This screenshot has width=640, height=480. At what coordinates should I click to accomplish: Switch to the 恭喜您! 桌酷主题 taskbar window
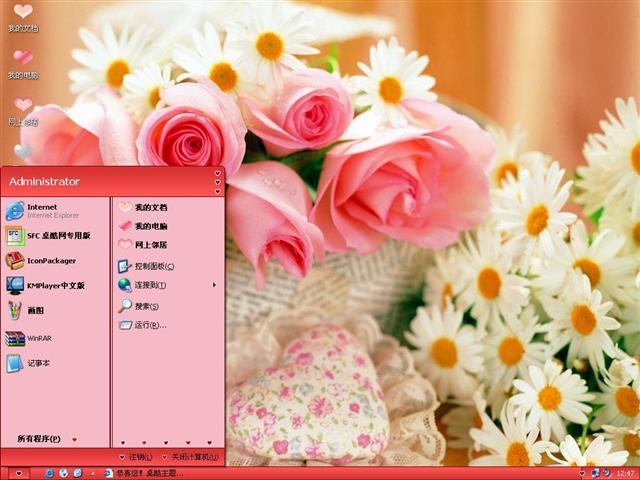click(144, 473)
